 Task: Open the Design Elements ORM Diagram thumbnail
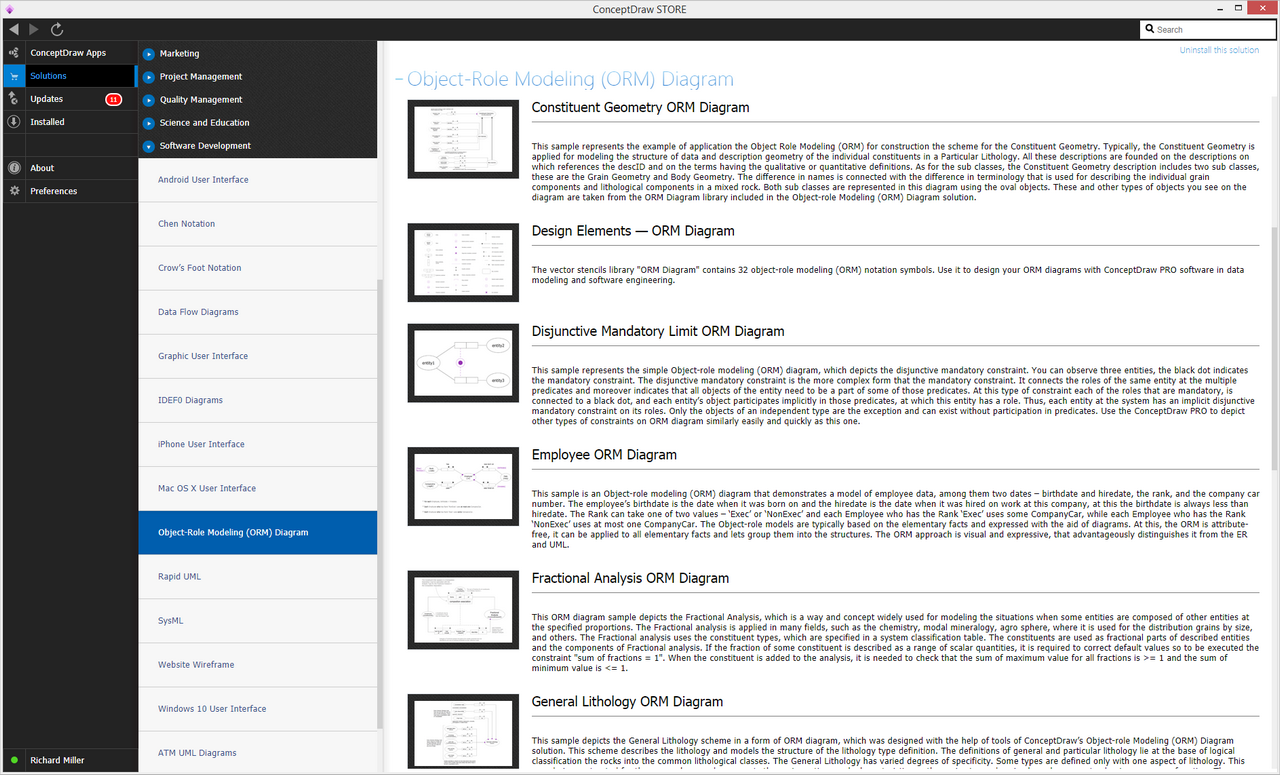tap(463, 262)
